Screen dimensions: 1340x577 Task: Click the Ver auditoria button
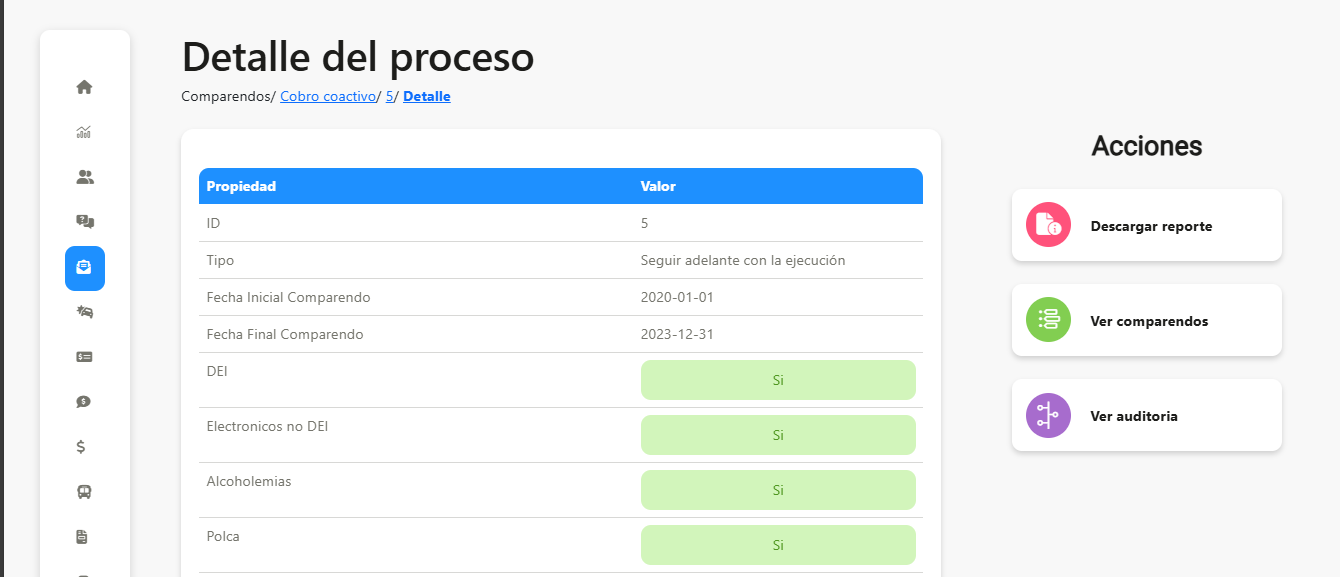(1147, 415)
